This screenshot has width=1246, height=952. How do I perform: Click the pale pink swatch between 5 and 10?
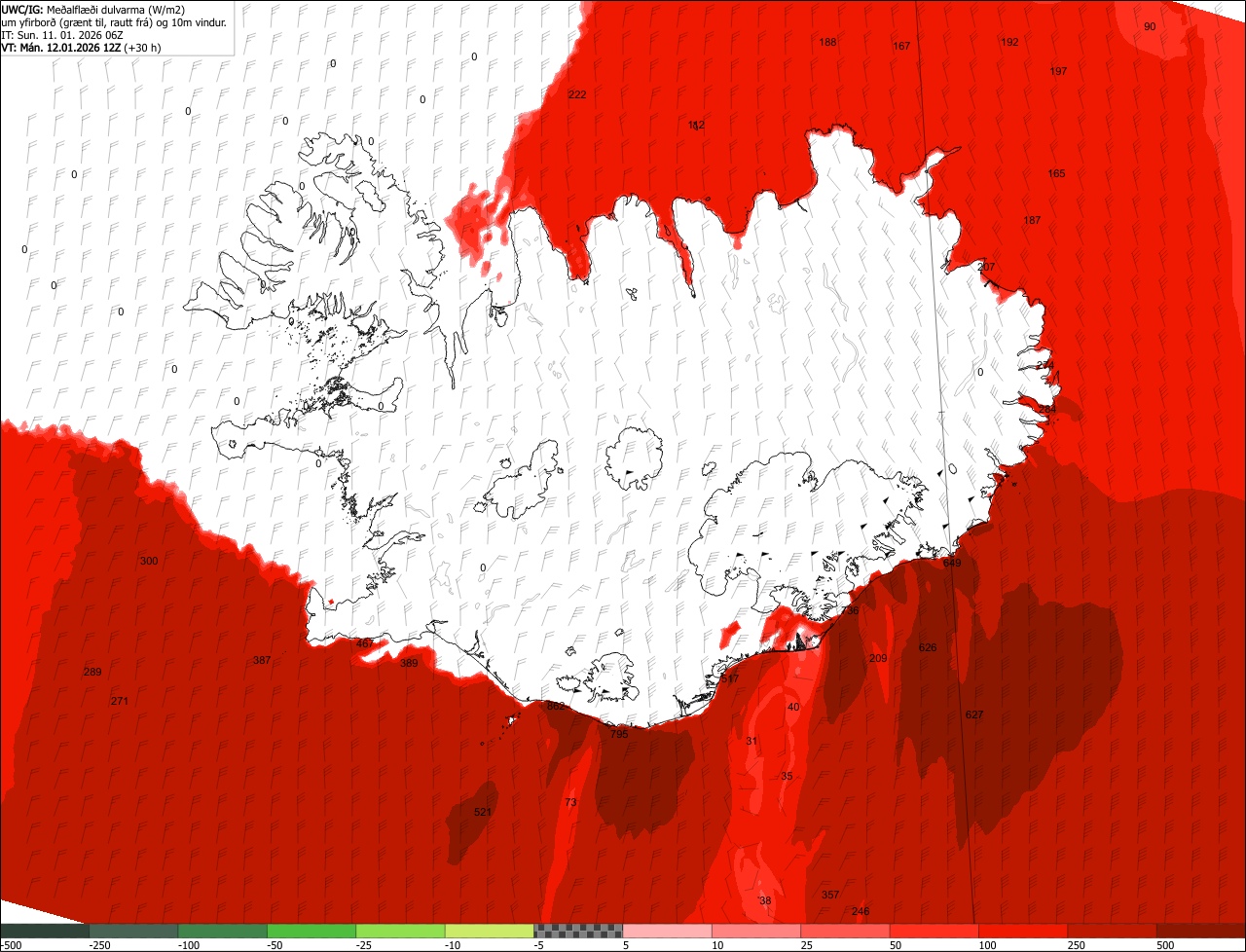tap(668, 931)
